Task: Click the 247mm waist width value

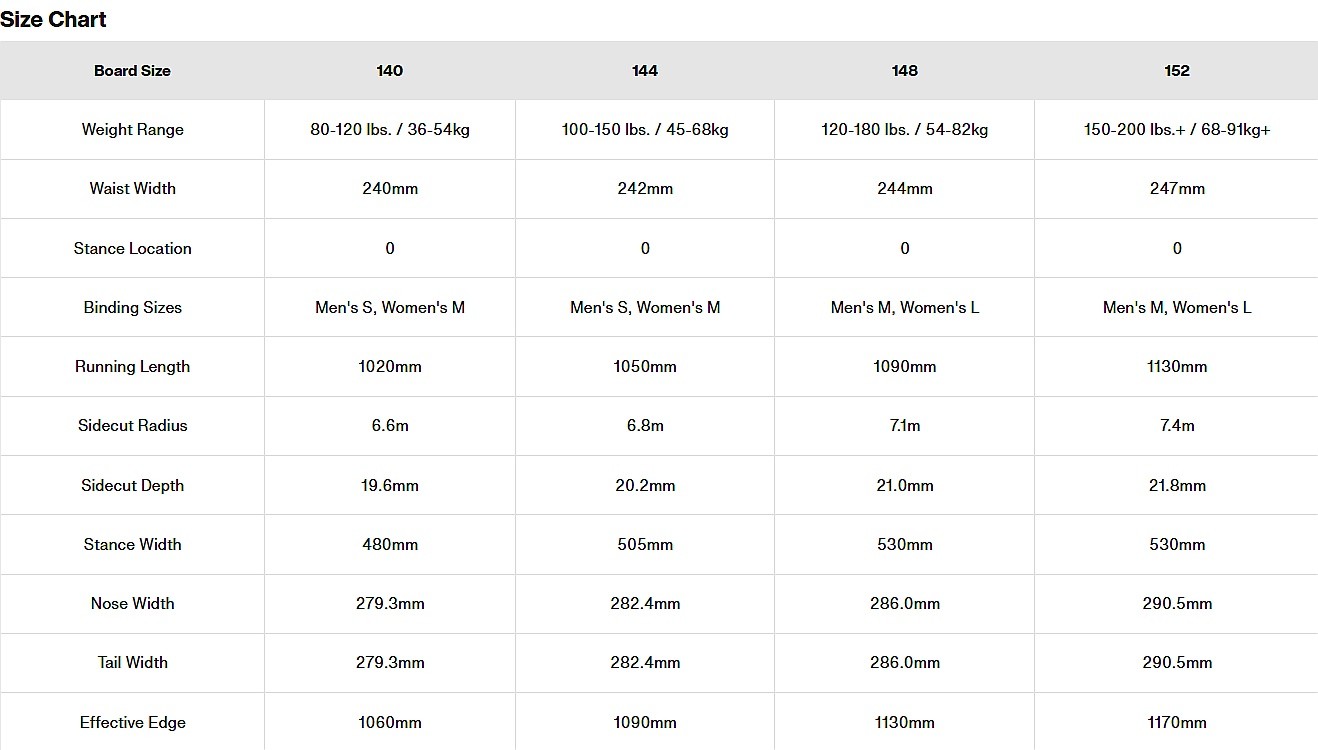Action: pos(1177,189)
